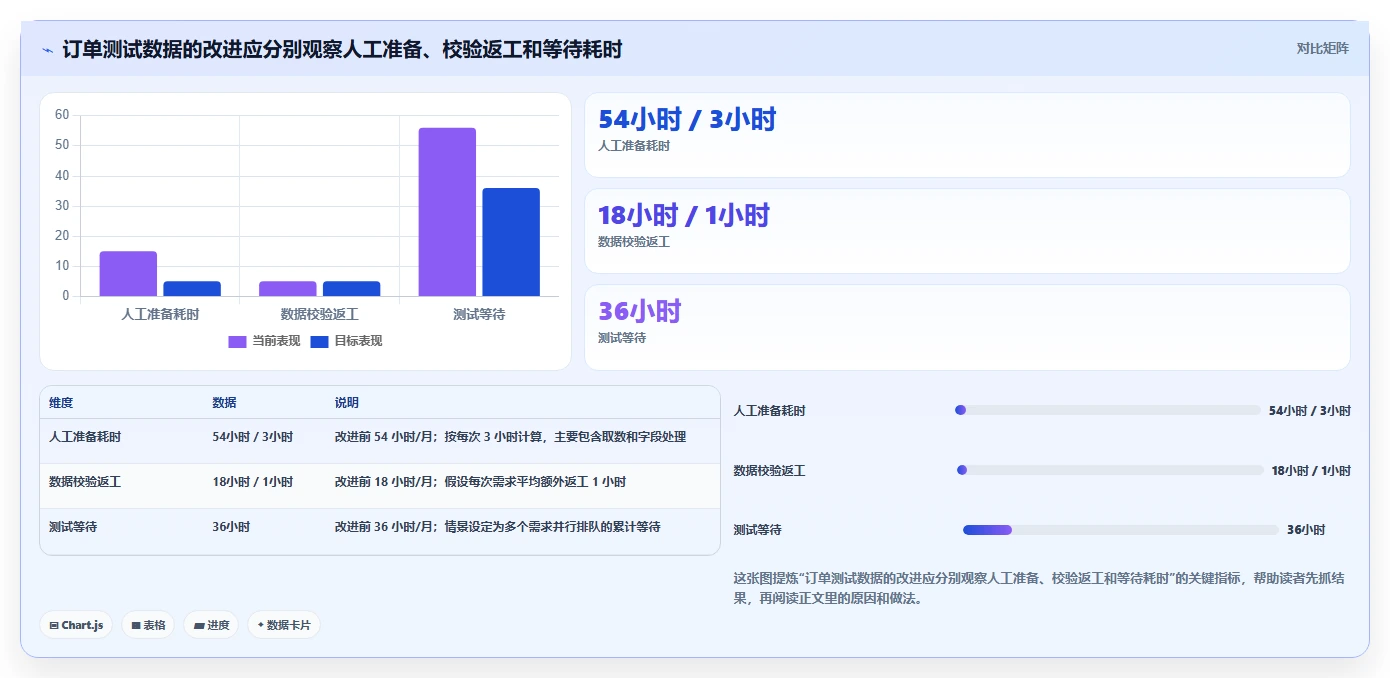
Task: Click the 数据 column header
Action: (224, 403)
